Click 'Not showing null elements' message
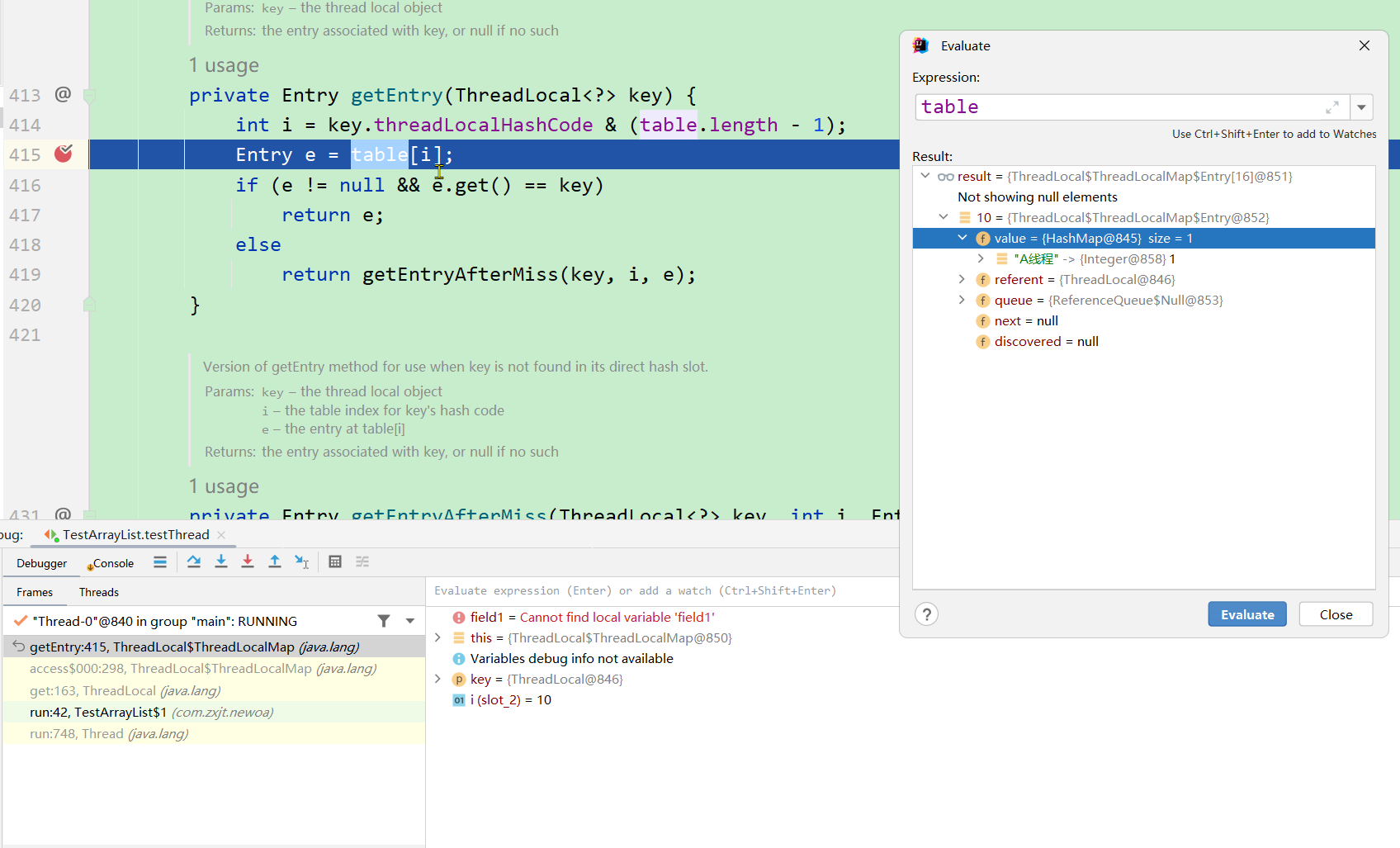Image resolution: width=1400 pixels, height=848 pixels. [1038, 197]
